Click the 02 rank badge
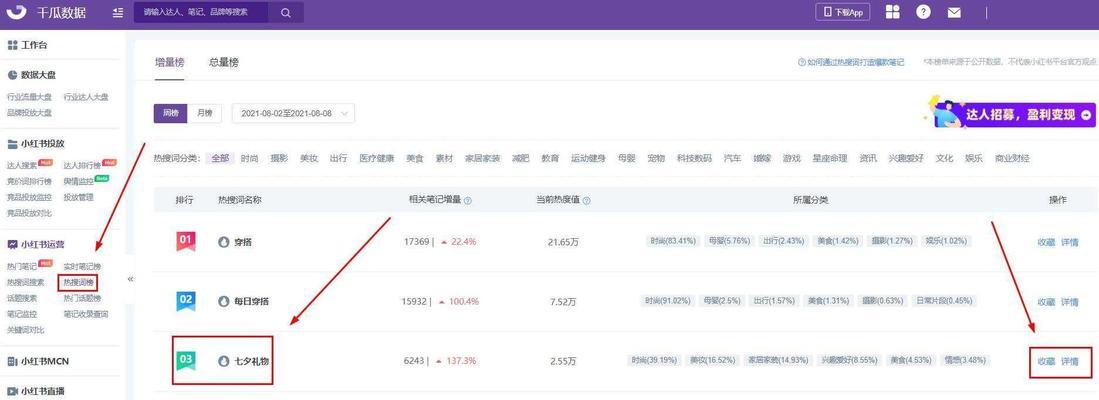This screenshot has height=400, width=1099. click(186, 301)
